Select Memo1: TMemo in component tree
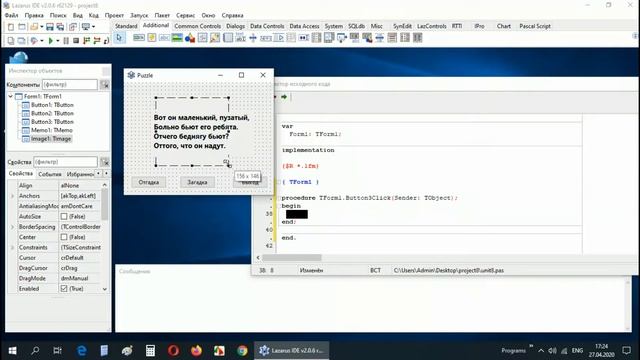The image size is (640, 360). (52, 130)
